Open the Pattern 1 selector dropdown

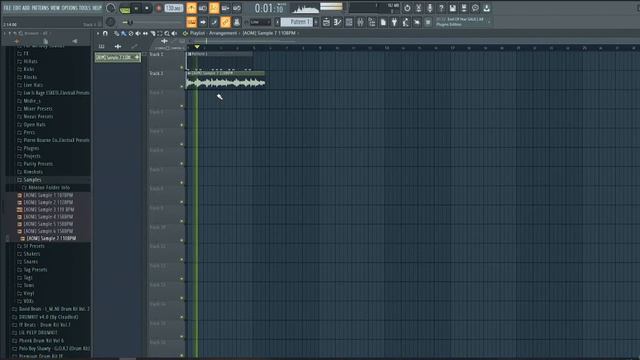point(297,22)
